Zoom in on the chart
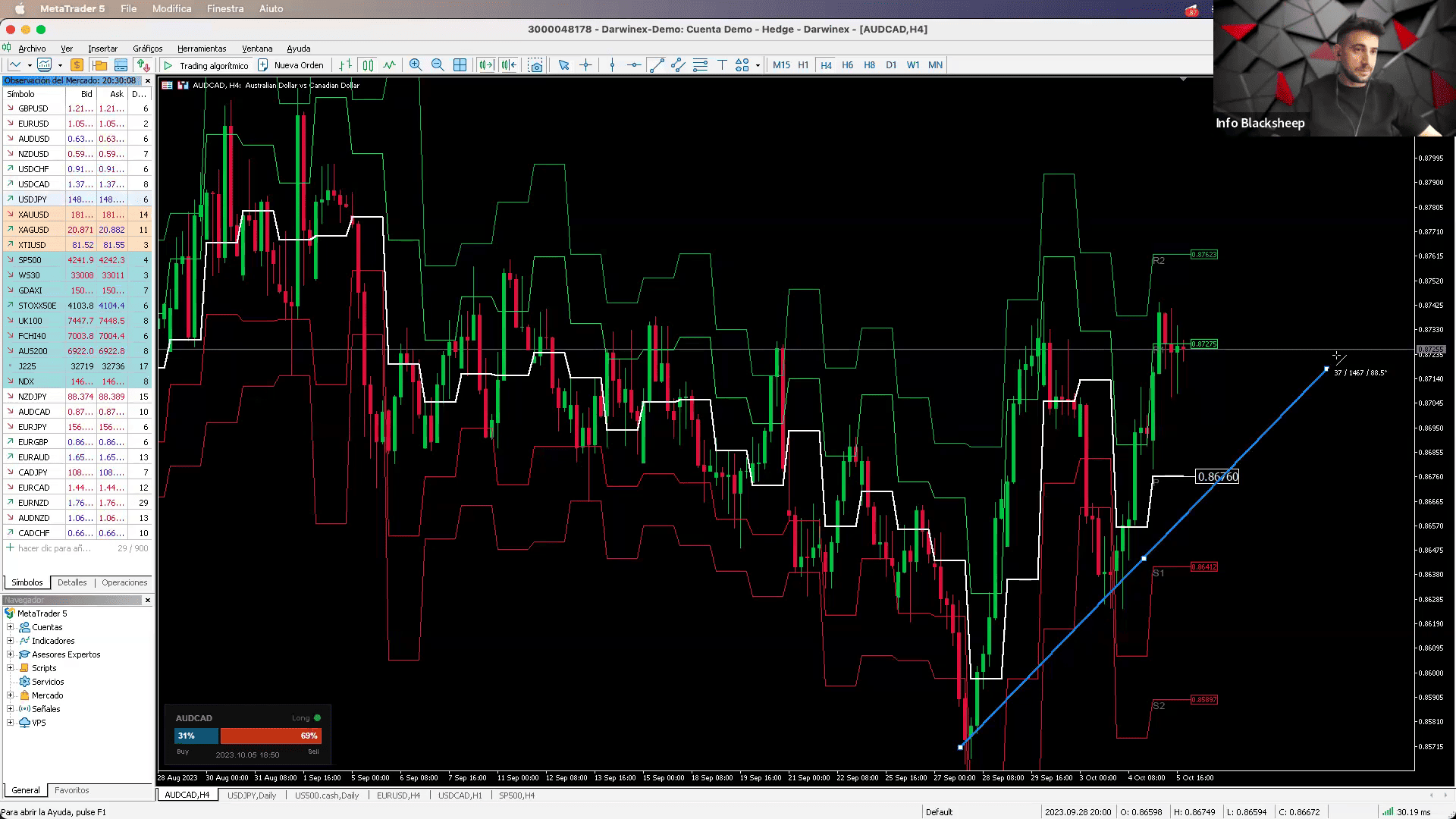This screenshot has width=1456, height=819. [416, 65]
